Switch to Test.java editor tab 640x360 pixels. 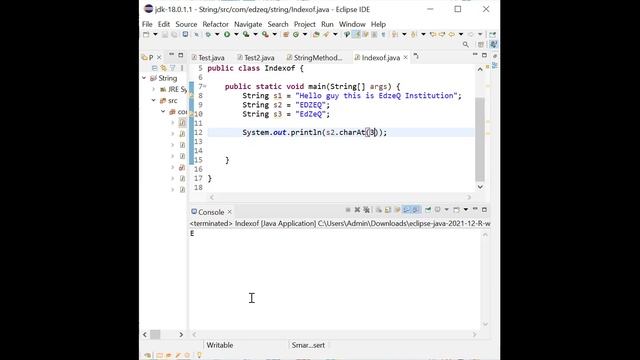point(208,58)
